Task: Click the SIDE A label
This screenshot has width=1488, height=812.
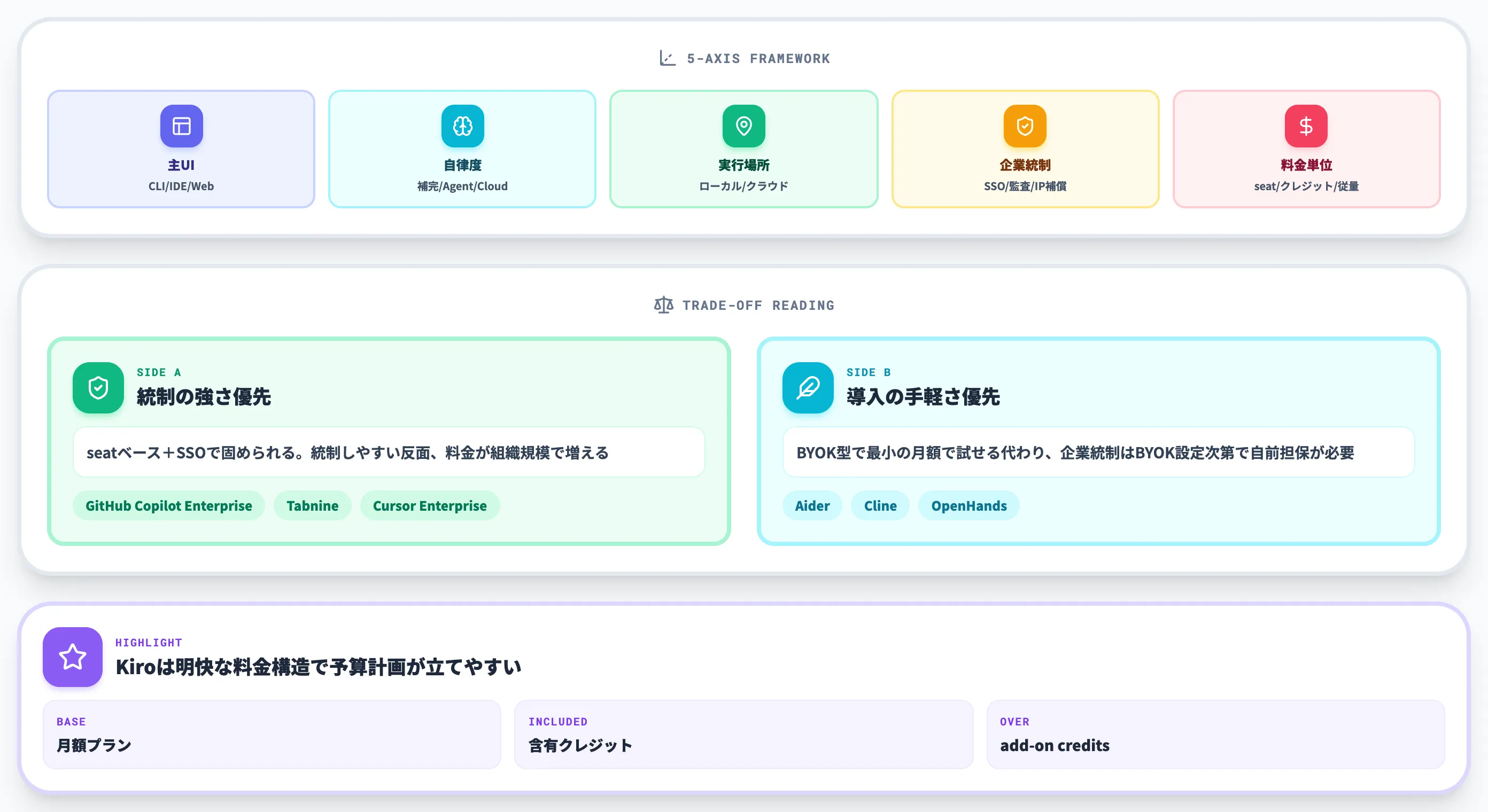Action: [x=159, y=372]
